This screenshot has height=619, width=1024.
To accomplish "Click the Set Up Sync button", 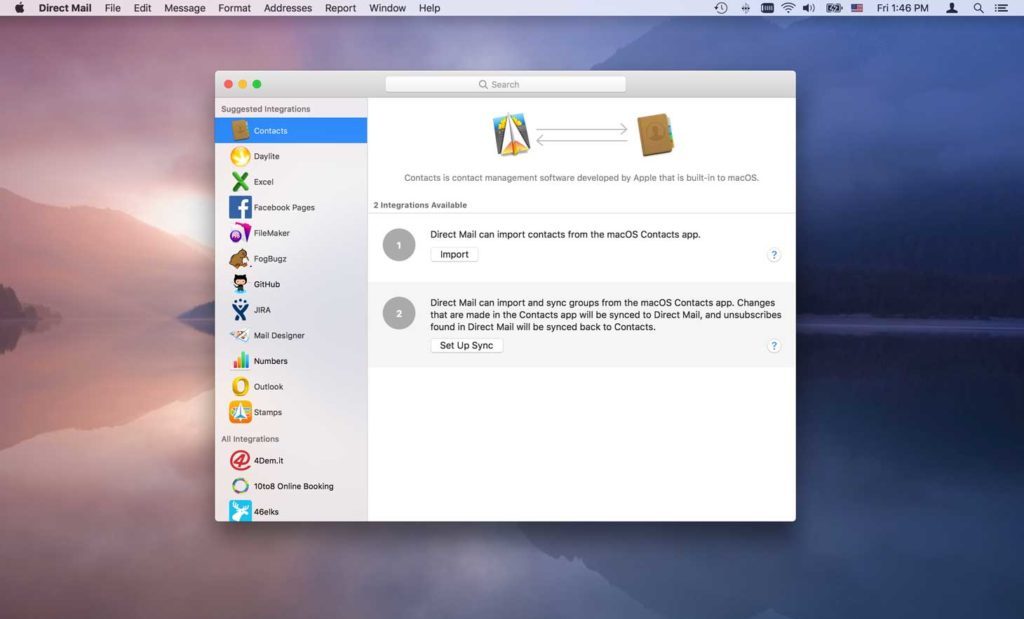I will 466,345.
